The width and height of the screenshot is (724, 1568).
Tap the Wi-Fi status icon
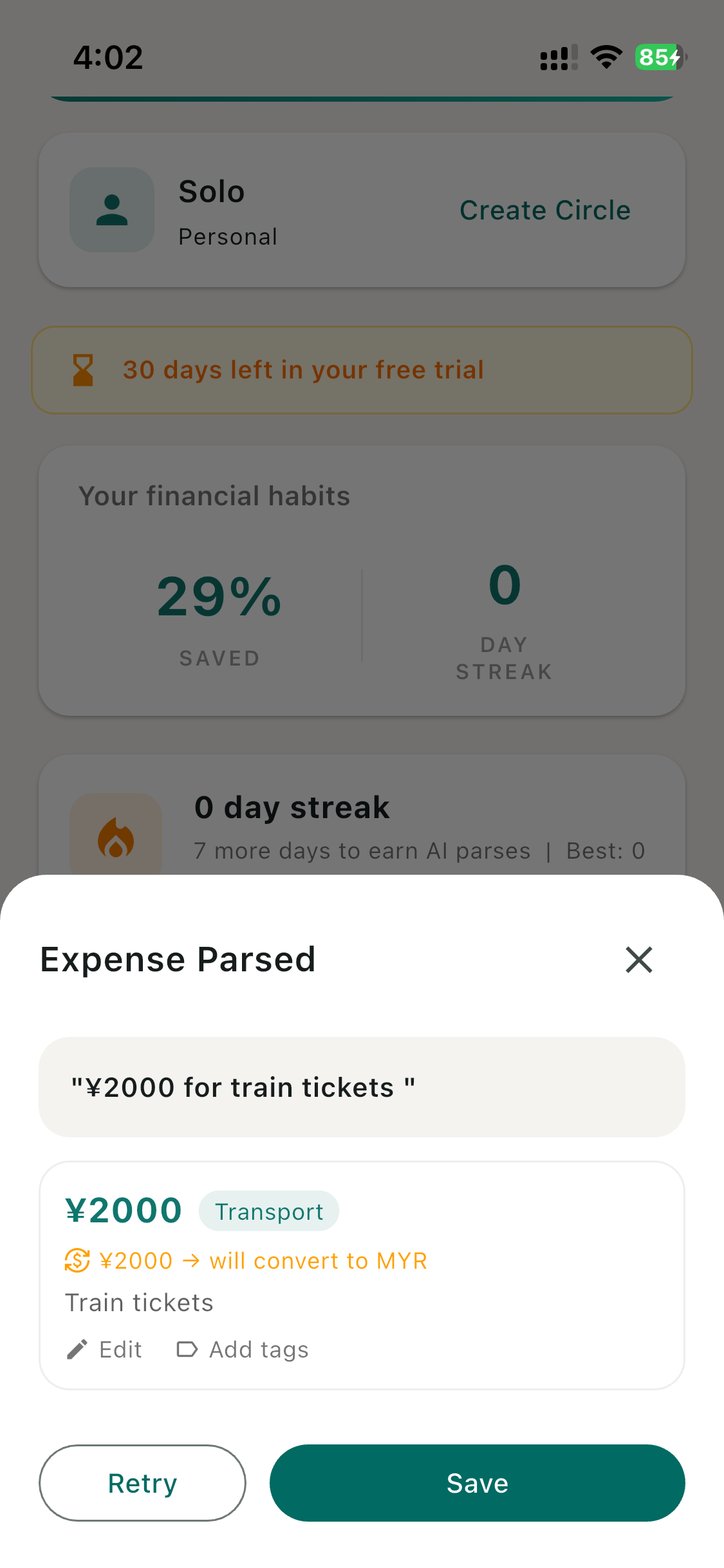[606, 57]
